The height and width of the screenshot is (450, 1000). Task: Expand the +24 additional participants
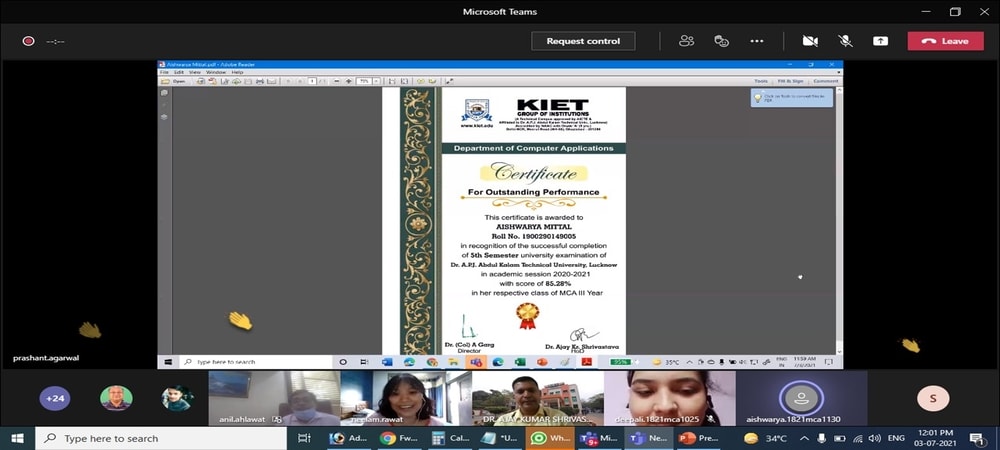pos(55,398)
